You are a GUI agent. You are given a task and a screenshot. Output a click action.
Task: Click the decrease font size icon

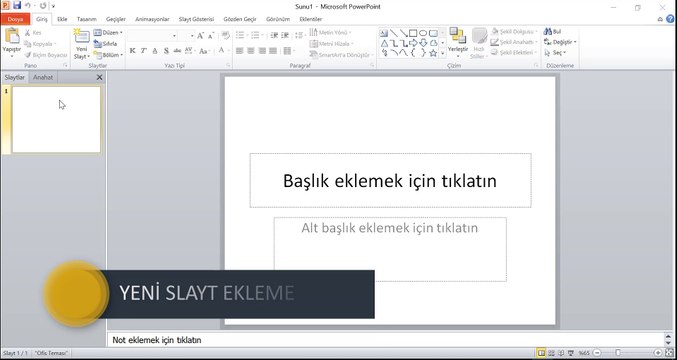[211, 36]
